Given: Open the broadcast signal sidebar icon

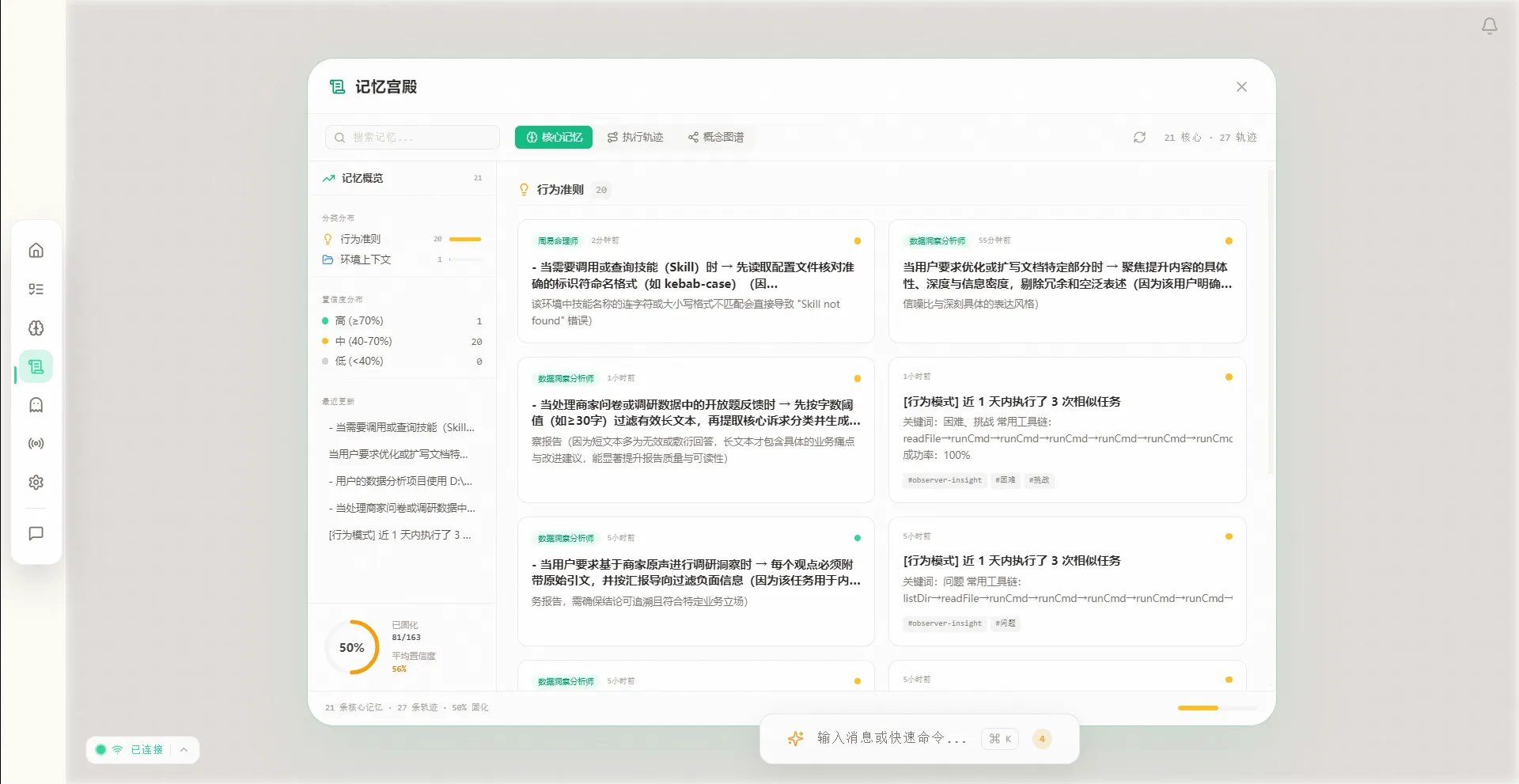Looking at the screenshot, I should pos(36,443).
